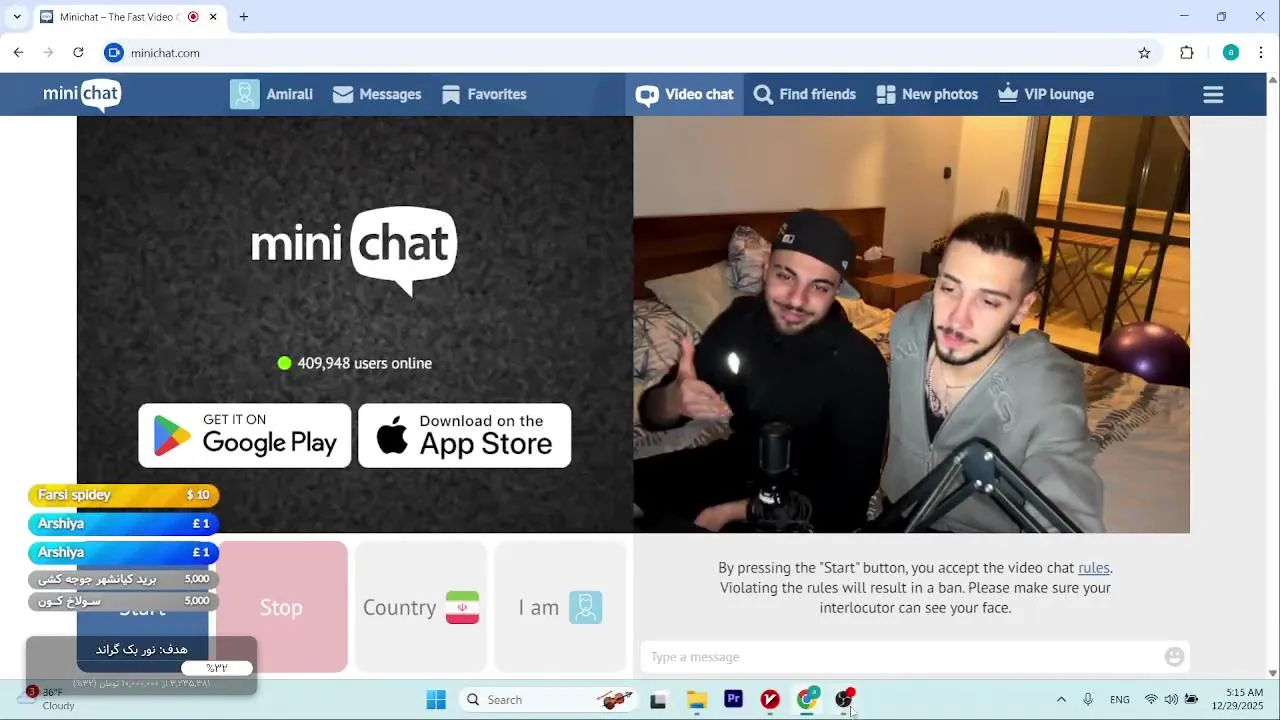Open the Country selector

[x=421, y=607]
